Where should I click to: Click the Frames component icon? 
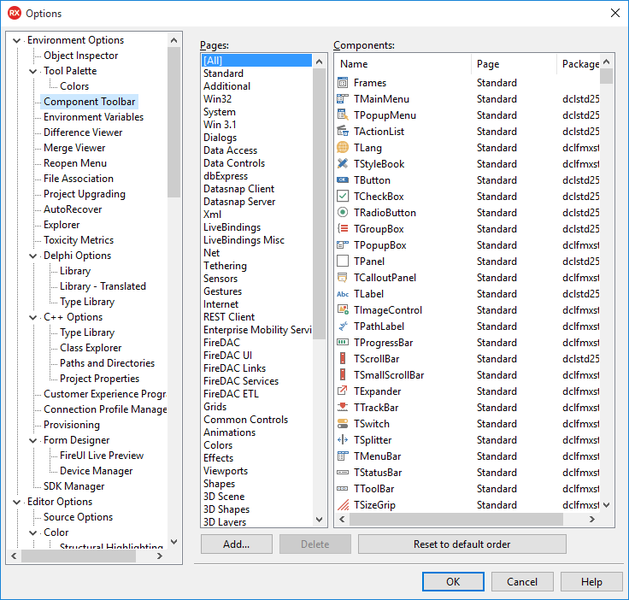pos(343,83)
